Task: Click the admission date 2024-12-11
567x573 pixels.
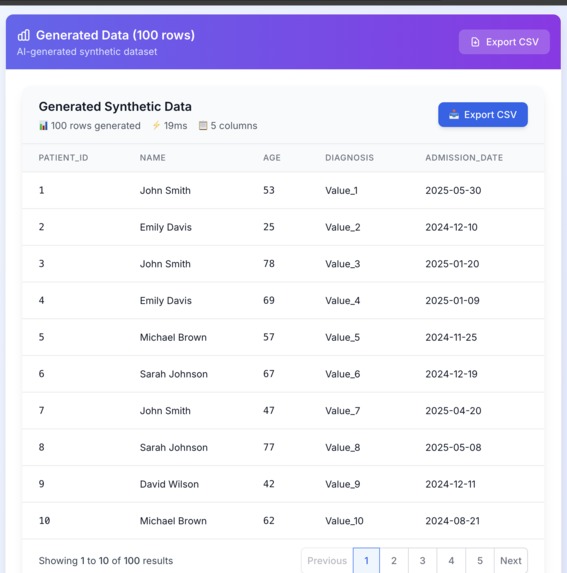Action: click(450, 484)
